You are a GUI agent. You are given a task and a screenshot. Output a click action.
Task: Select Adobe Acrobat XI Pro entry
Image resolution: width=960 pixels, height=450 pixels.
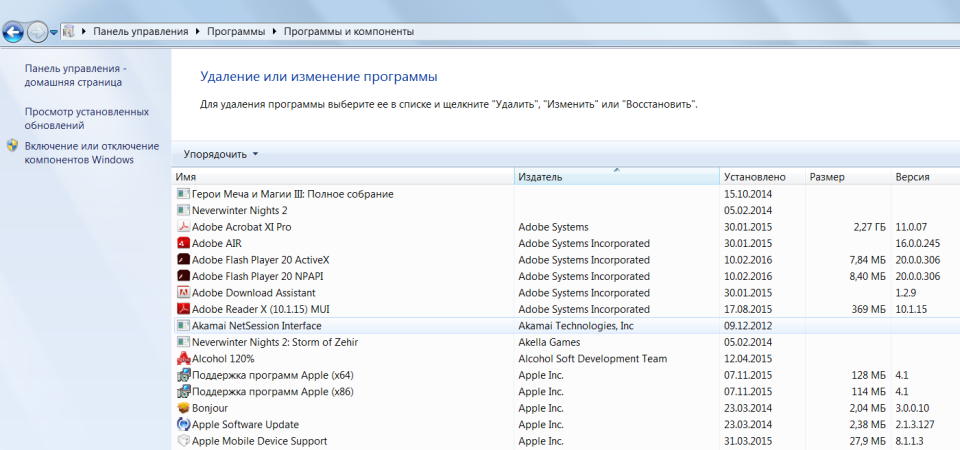tap(242, 227)
